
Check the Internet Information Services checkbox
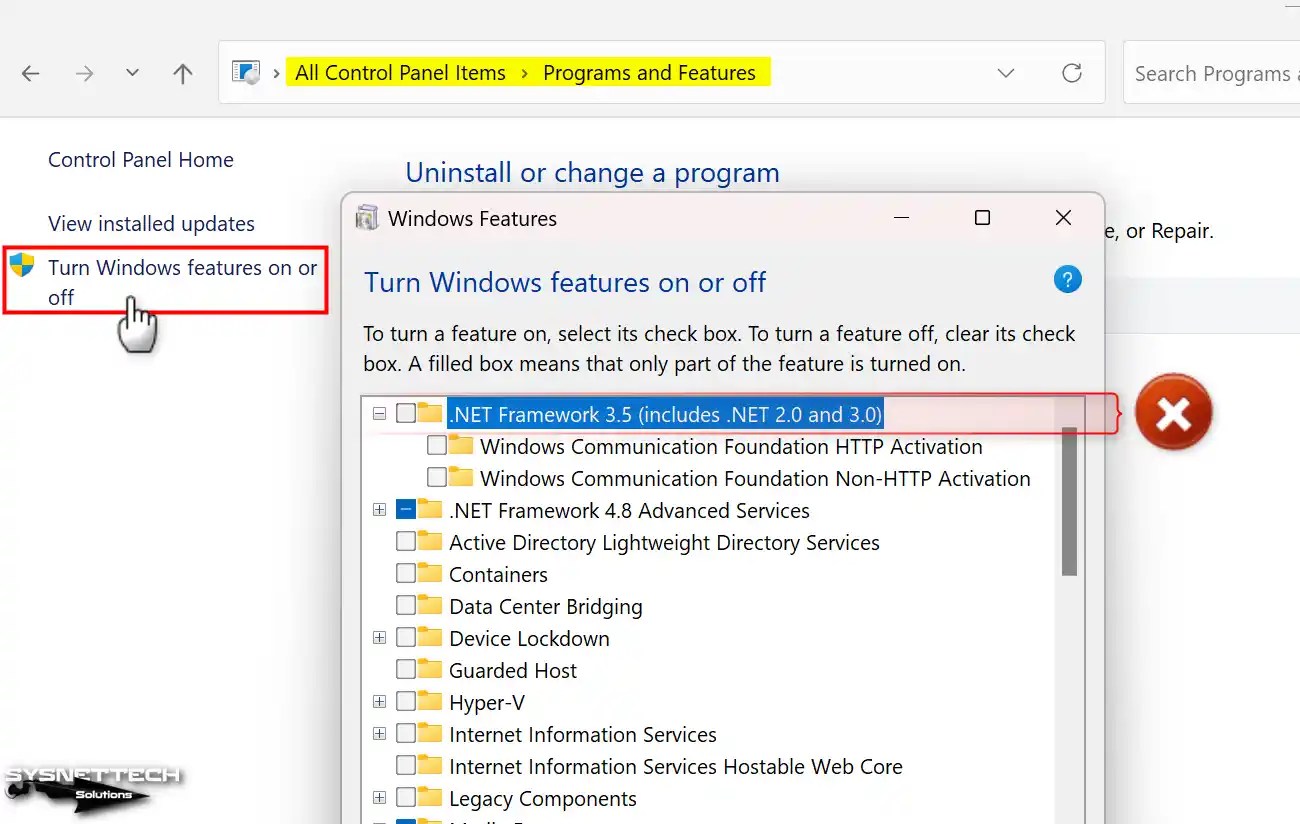(406, 734)
